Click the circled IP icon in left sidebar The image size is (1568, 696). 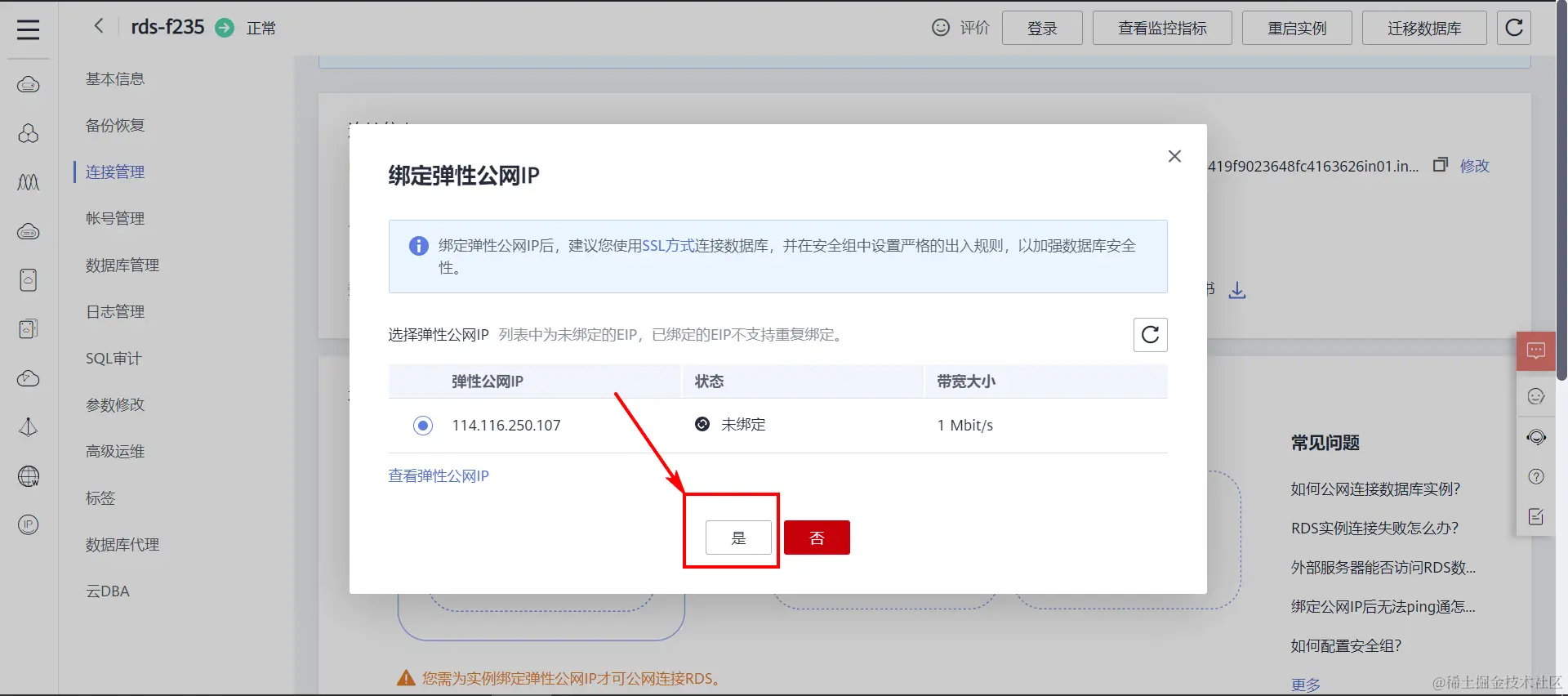point(29,524)
